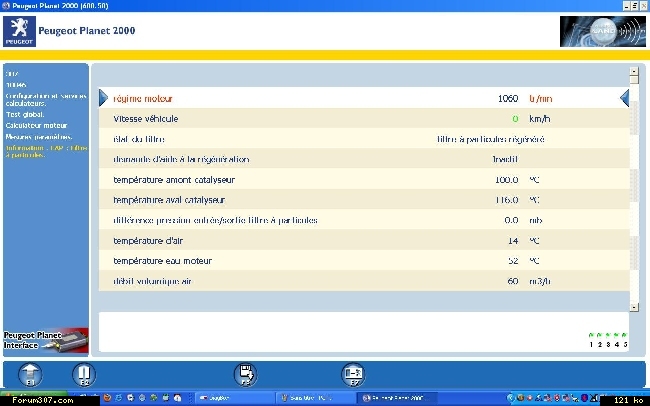Screen dimensions: 650x406
Task: Open 'Mesures paramètres.' in the sidebar
Action: click(39, 136)
